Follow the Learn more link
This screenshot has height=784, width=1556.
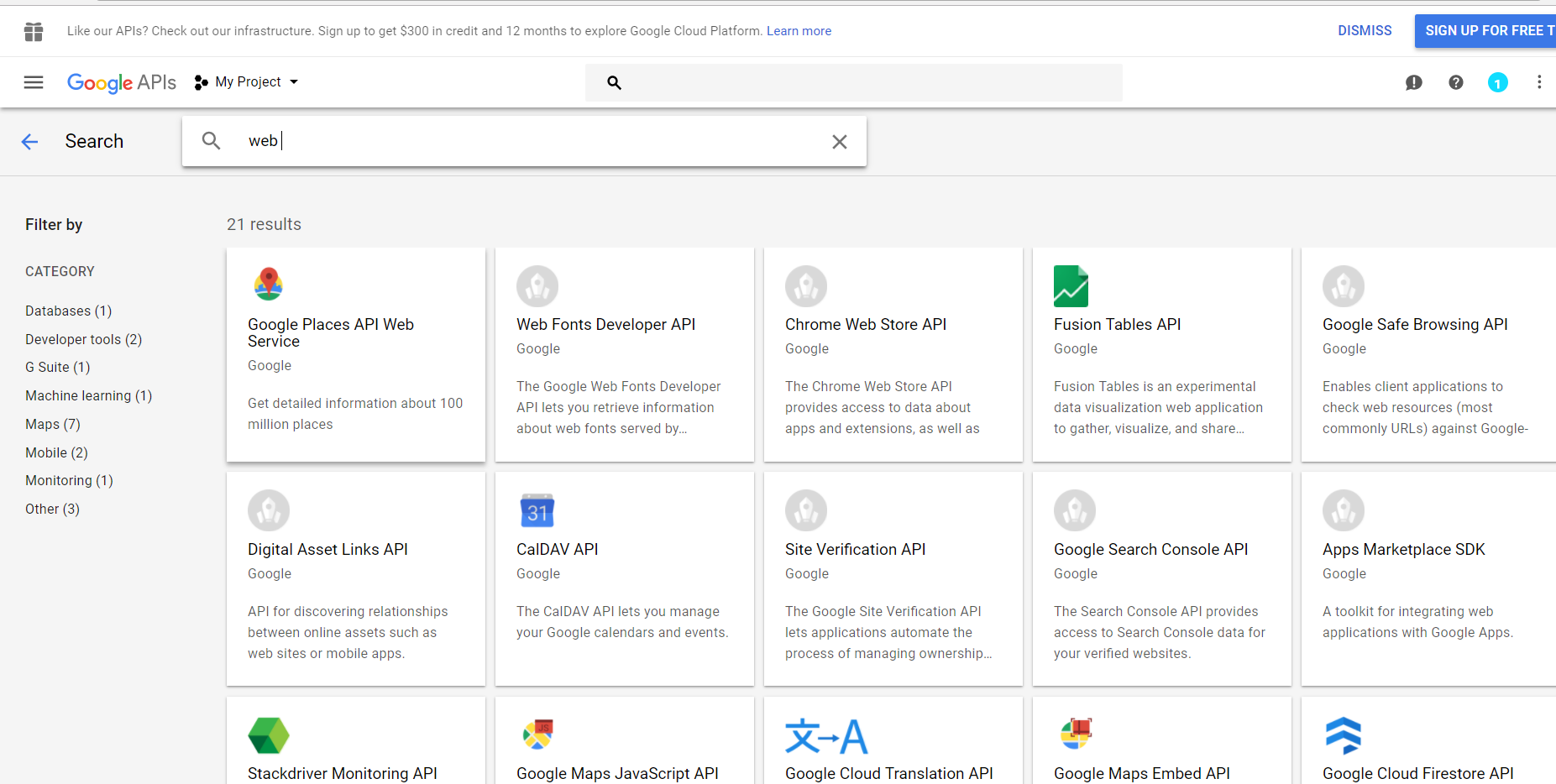(799, 31)
